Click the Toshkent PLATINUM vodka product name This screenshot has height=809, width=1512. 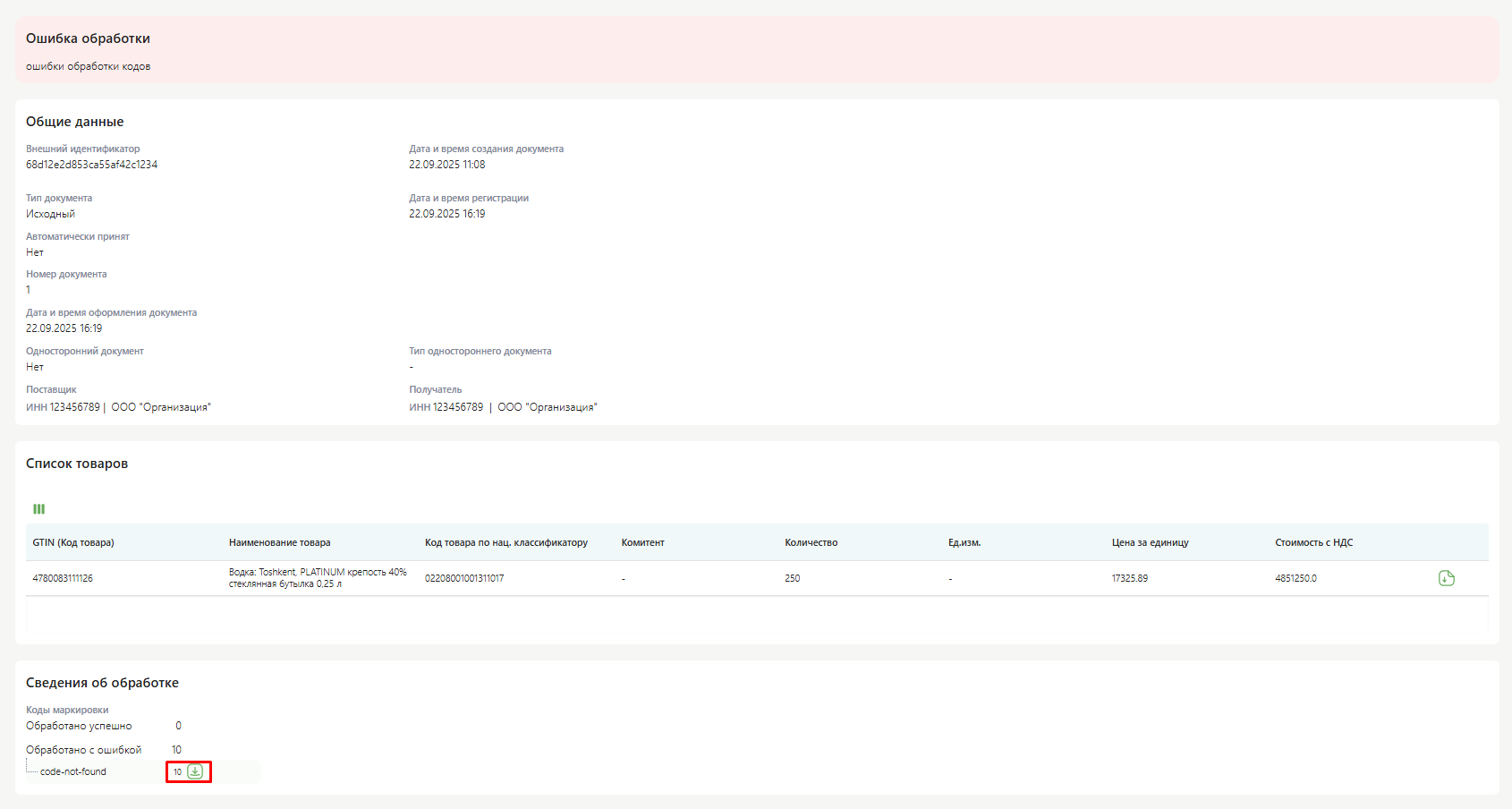pyautogui.click(x=317, y=578)
